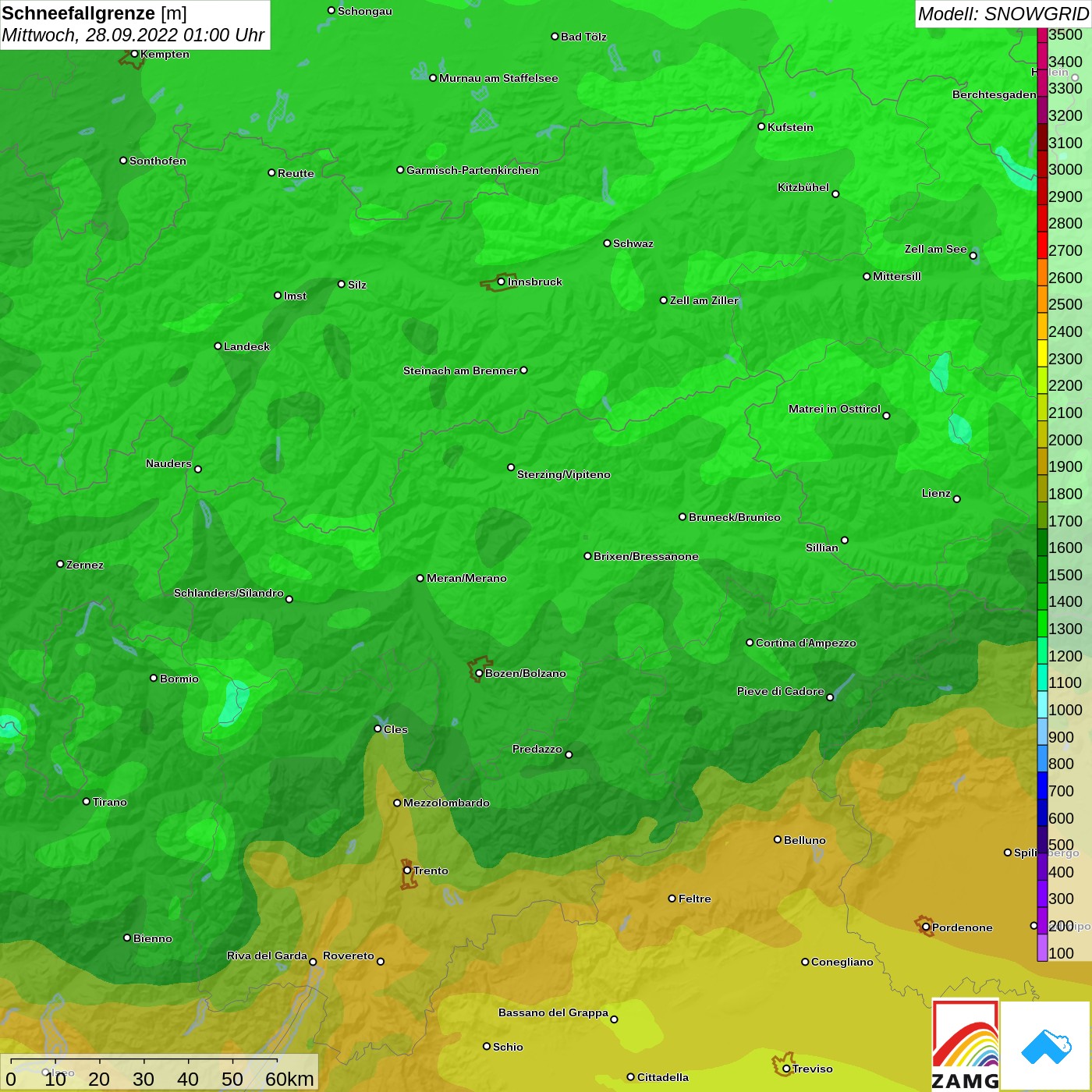Click the Matrei in Osttirol label
Viewport: 1092px width, 1092px height.
(x=835, y=409)
